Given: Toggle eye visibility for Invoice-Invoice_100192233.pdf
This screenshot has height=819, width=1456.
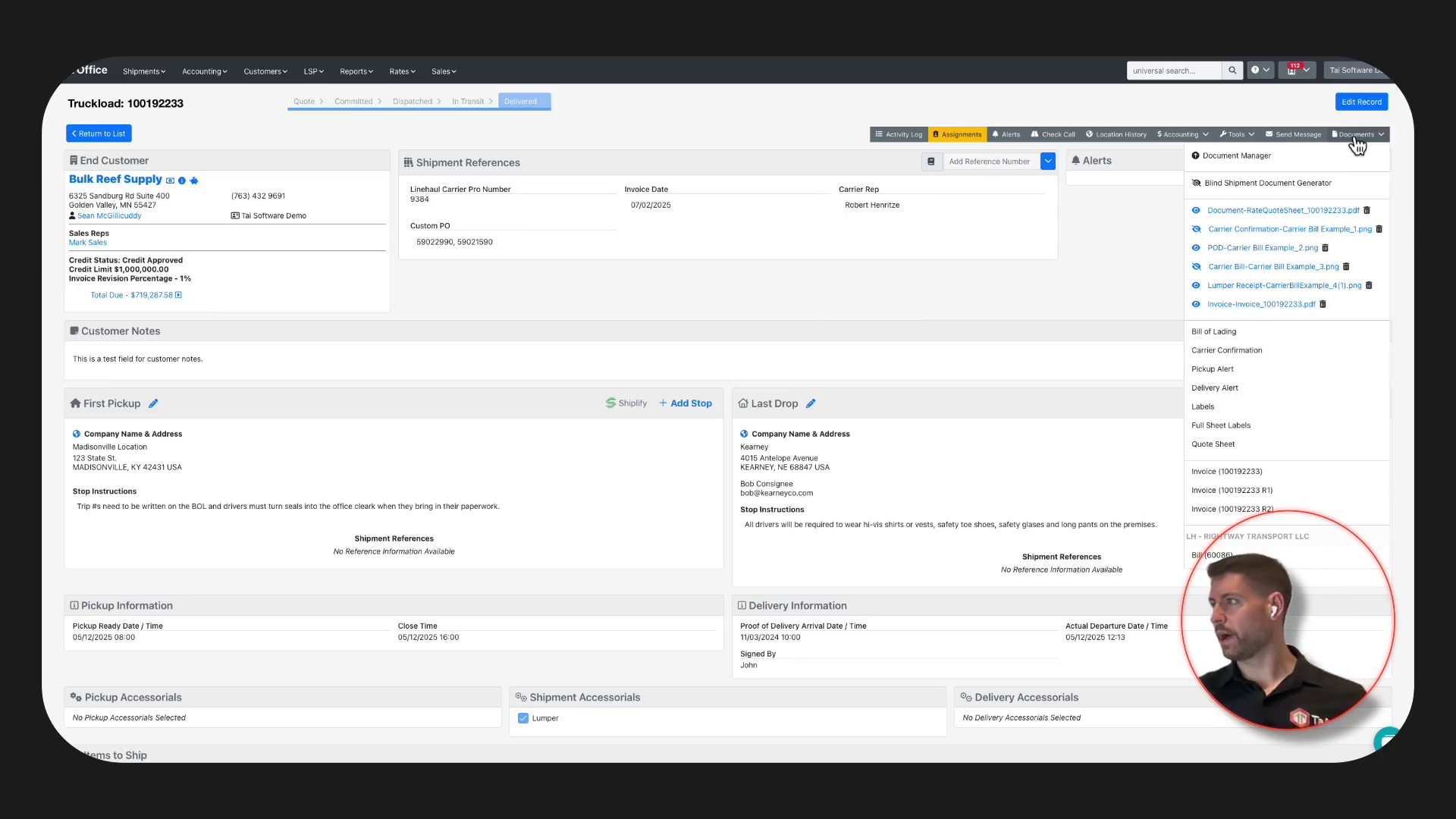Looking at the screenshot, I should click(x=1196, y=304).
